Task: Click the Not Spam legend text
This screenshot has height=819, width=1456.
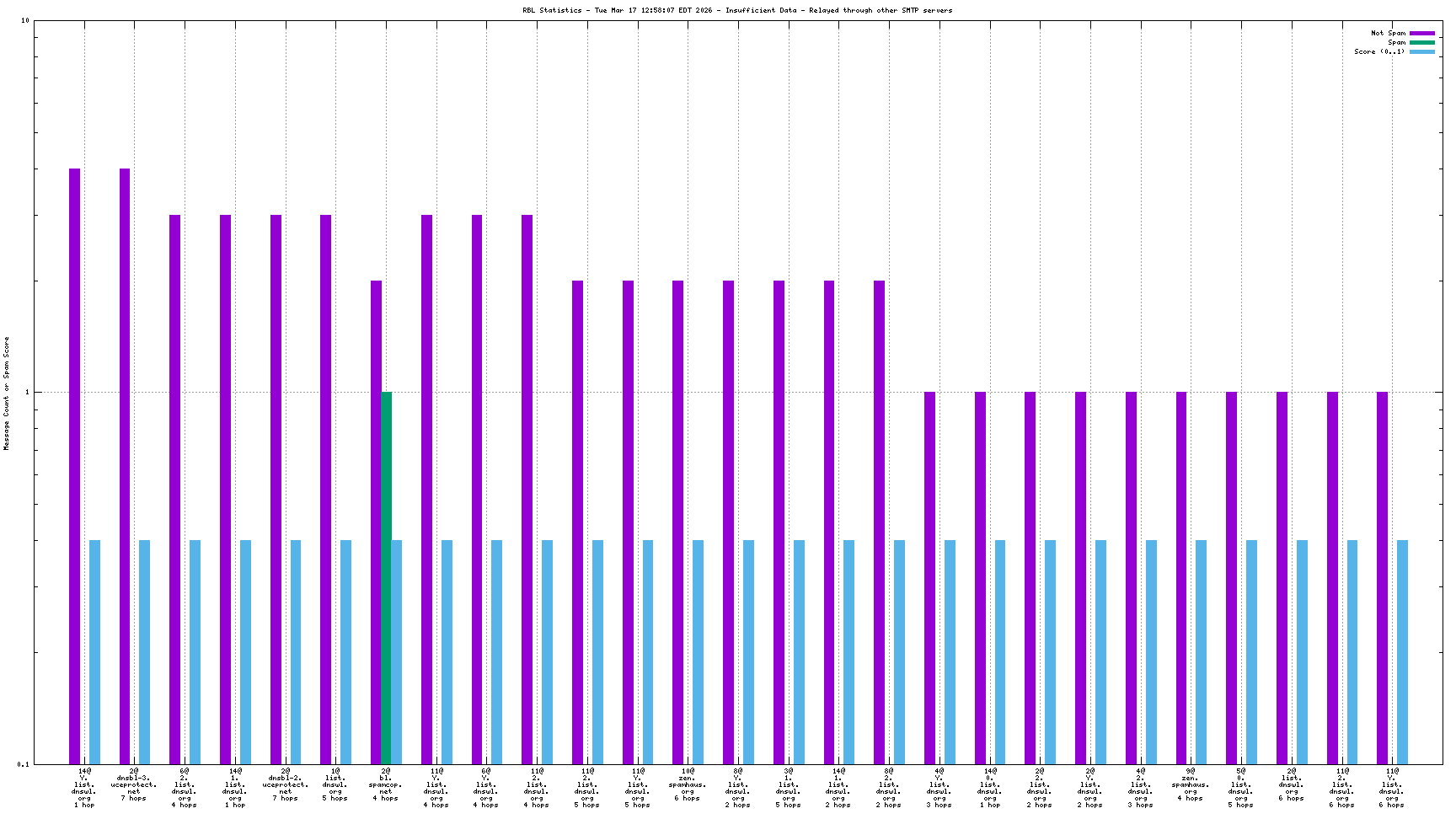Action: coord(1388,33)
